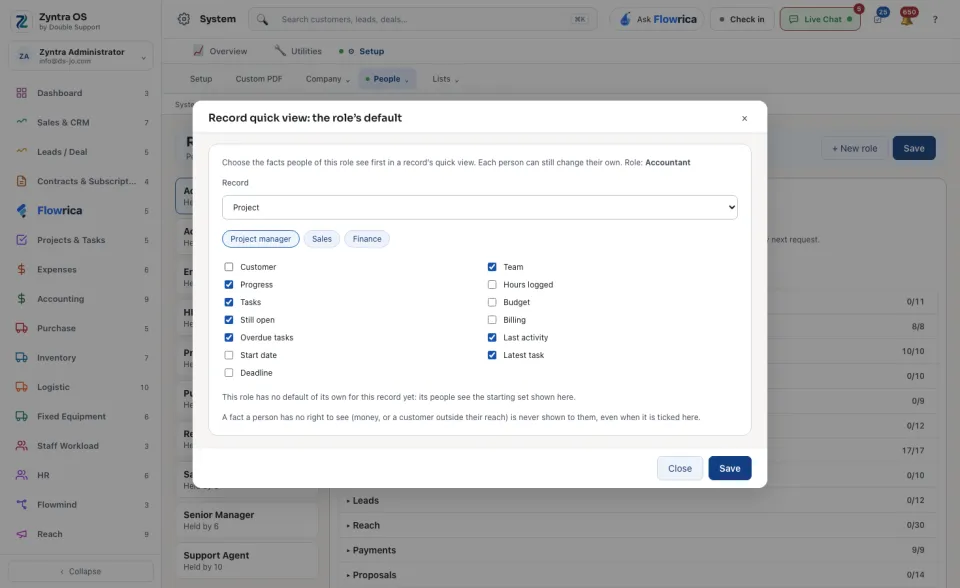960x588 pixels.
Task: Open the Live Chat button
Action: pos(820,19)
